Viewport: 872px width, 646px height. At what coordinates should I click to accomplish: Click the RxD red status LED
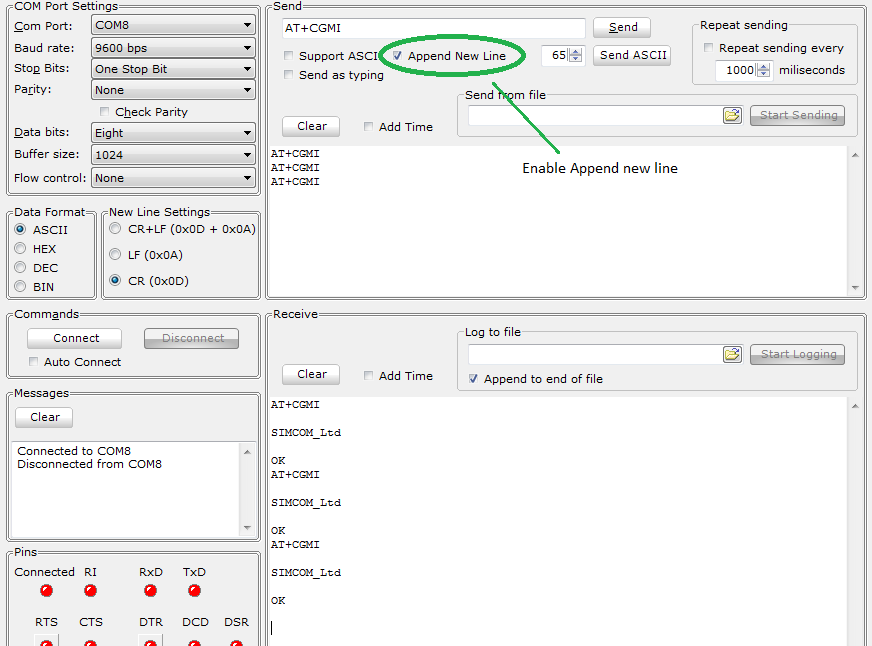click(x=151, y=591)
